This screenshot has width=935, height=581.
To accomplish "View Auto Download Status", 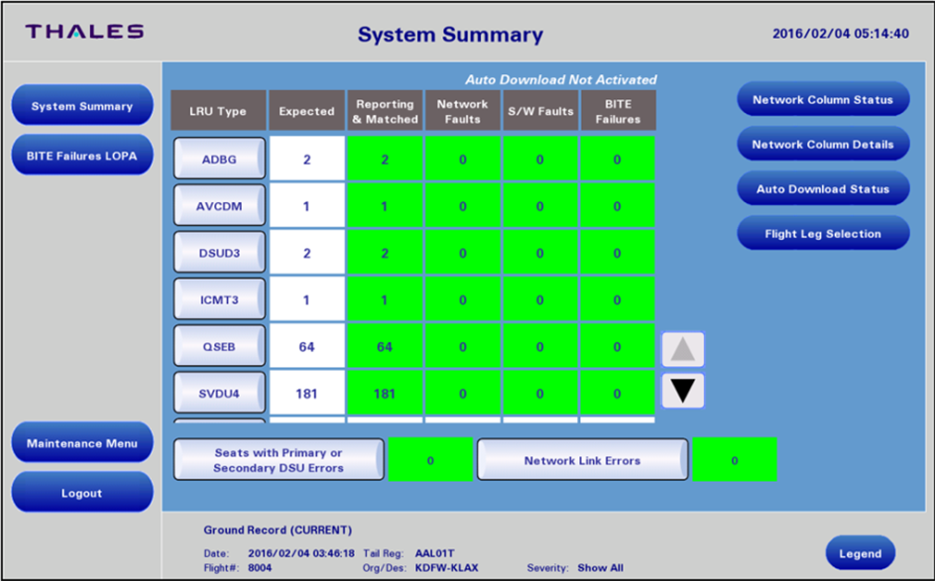I will (823, 189).
